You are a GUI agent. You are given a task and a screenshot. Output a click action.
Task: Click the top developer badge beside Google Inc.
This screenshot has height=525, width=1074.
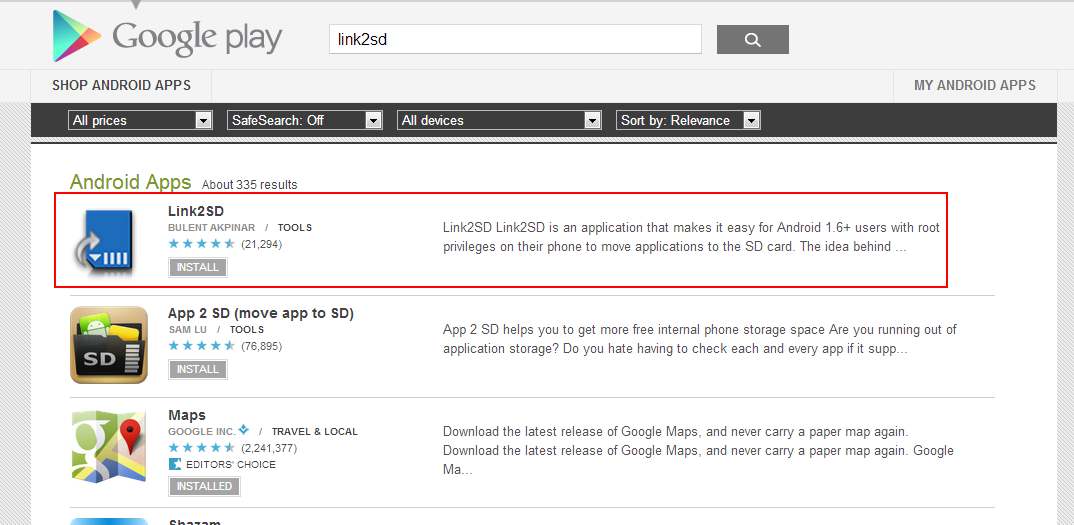pyautogui.click(x=244, y=430)
